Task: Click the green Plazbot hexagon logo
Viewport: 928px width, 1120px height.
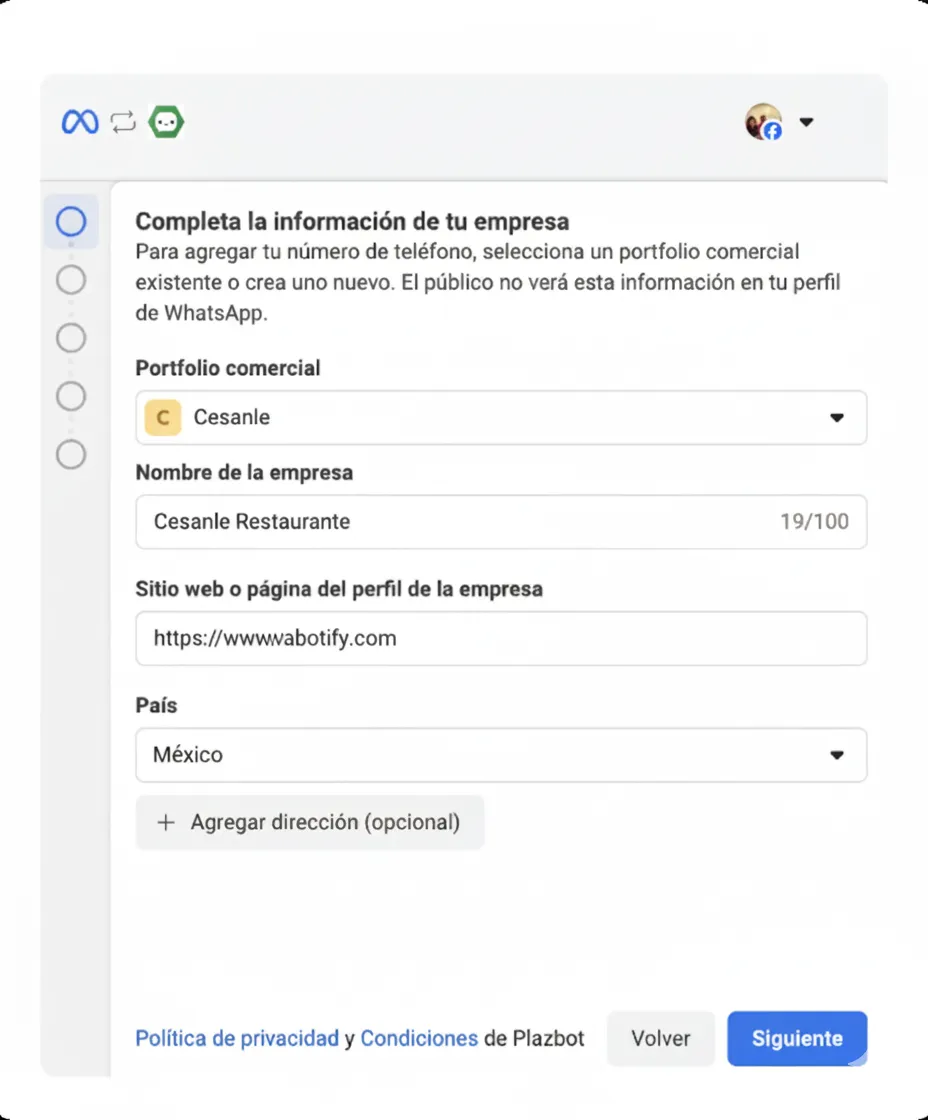Action: pos(166,121)
